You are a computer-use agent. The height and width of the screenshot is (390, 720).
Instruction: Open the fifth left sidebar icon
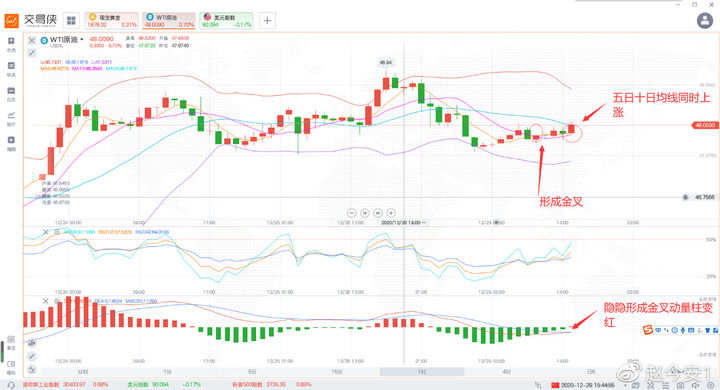point(11,140)
